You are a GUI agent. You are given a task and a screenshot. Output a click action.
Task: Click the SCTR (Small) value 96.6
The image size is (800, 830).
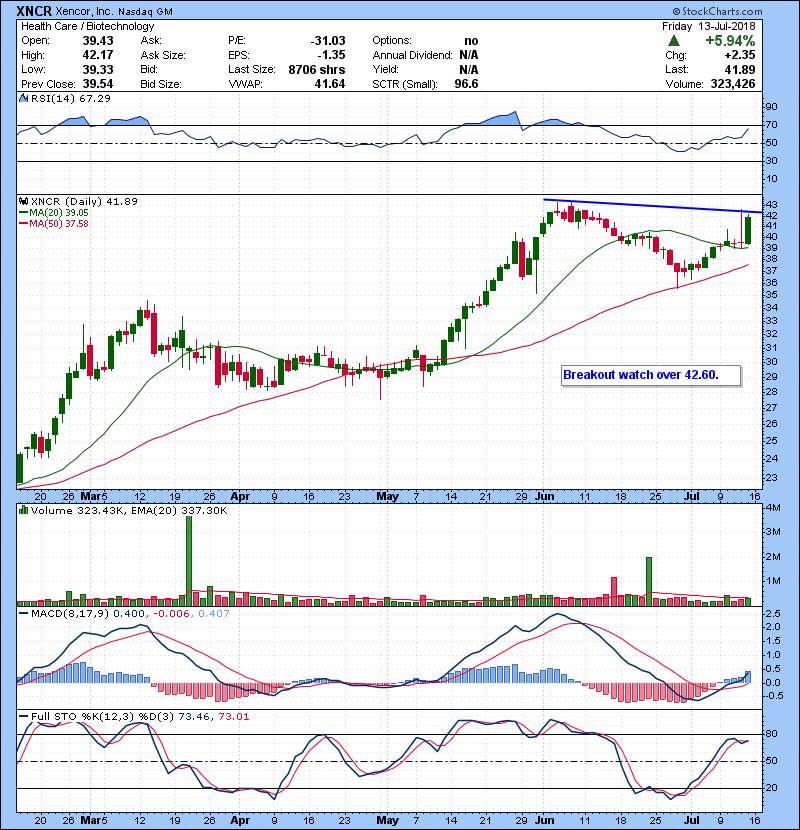(x=466, y=84)
